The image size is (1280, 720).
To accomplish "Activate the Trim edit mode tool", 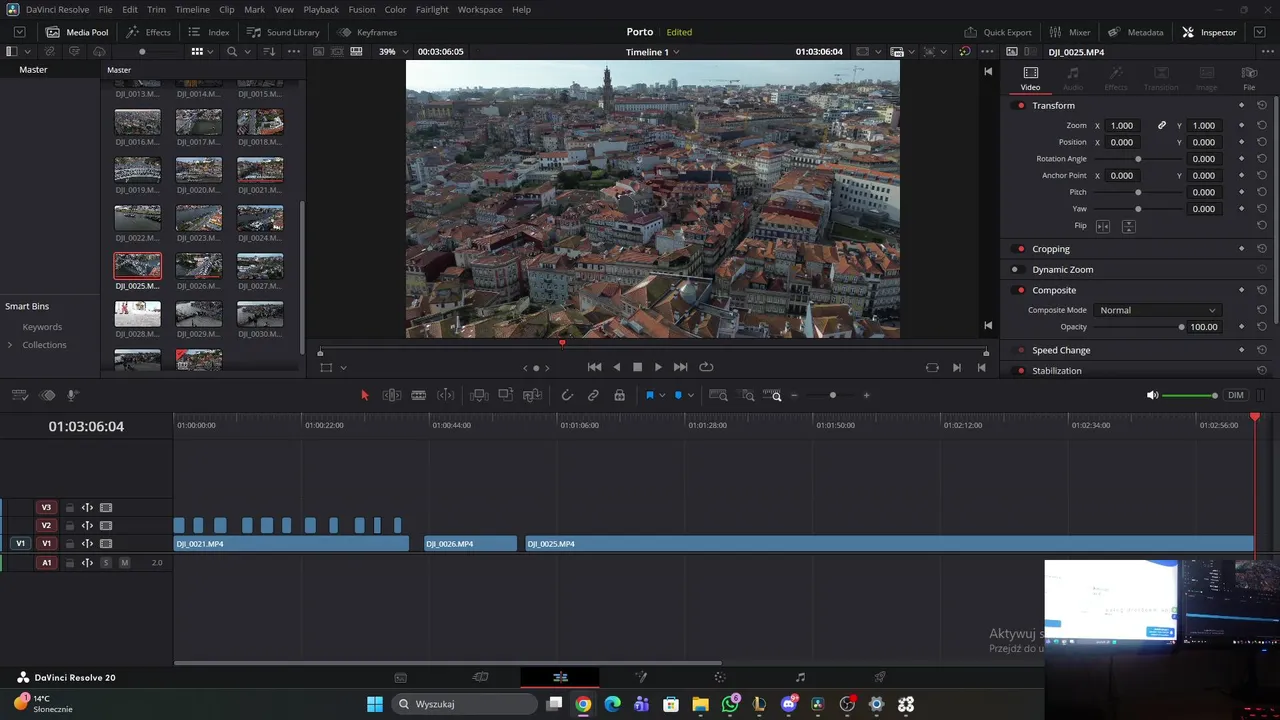I will (x=392, y=395).
